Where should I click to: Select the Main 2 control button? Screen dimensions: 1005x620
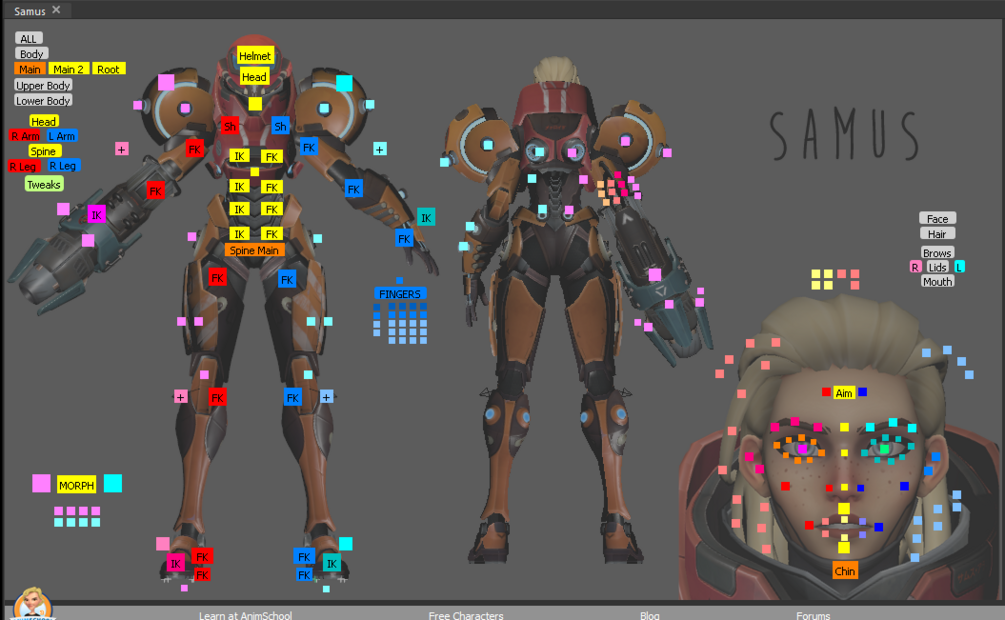click(x=69, y=69)
